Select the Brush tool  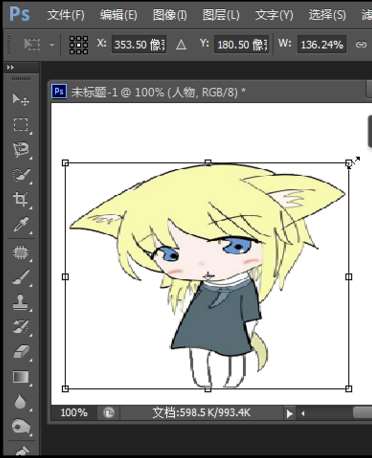[21, 277]
